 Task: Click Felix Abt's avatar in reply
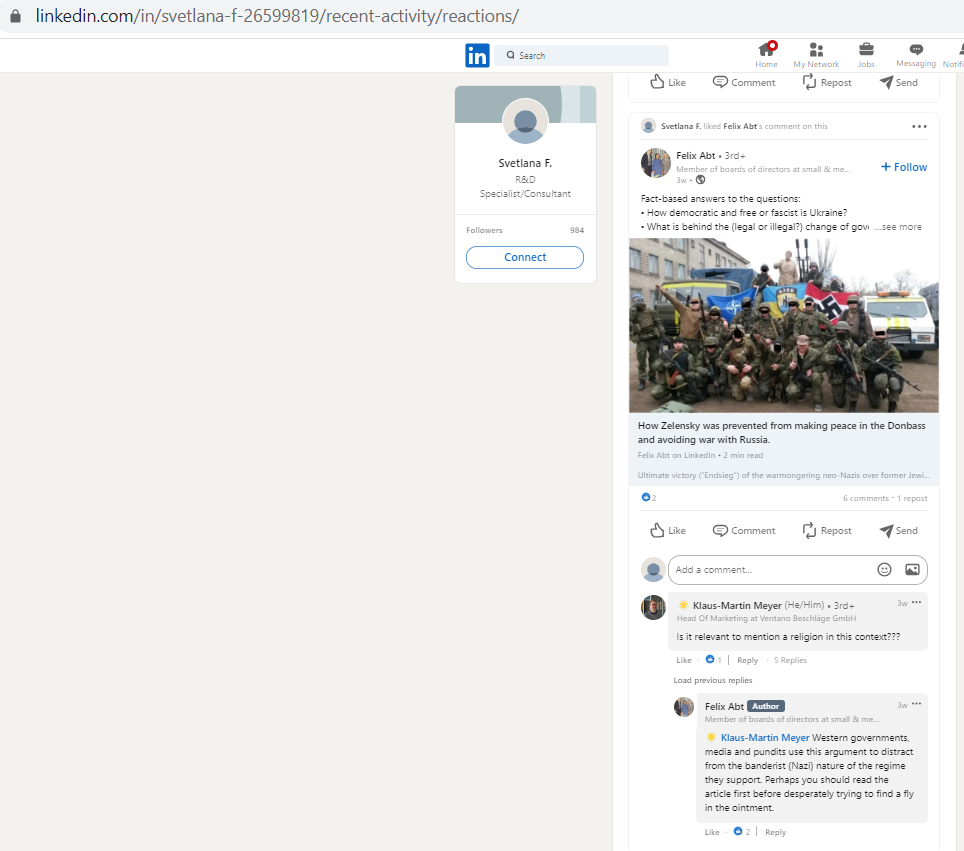coord(684,707)
